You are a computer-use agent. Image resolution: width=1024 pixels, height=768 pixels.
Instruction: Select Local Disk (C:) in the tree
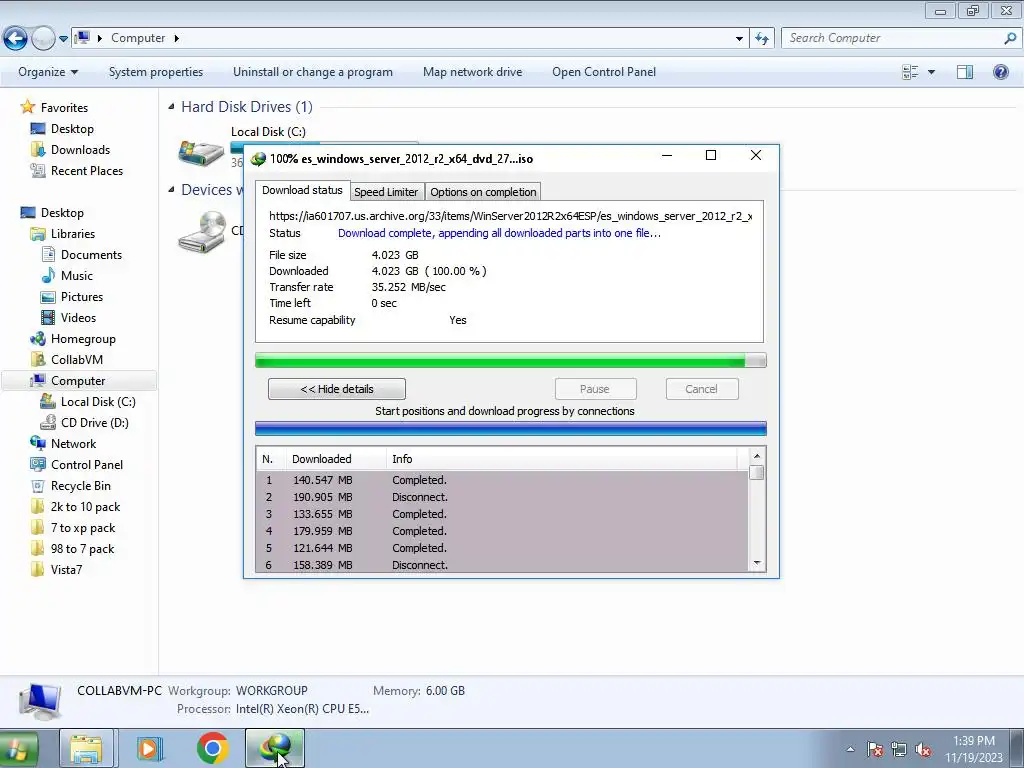coord(89,402)
